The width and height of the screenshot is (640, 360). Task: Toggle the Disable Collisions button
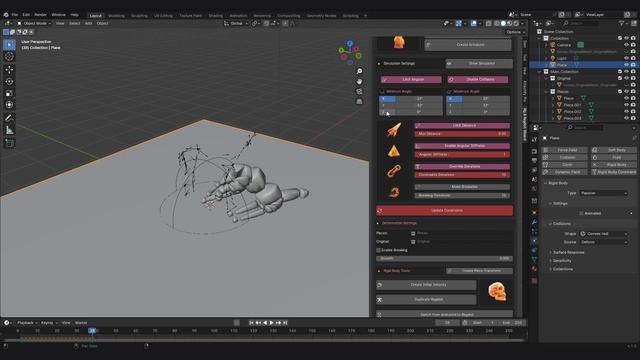(x=478, y=80)
